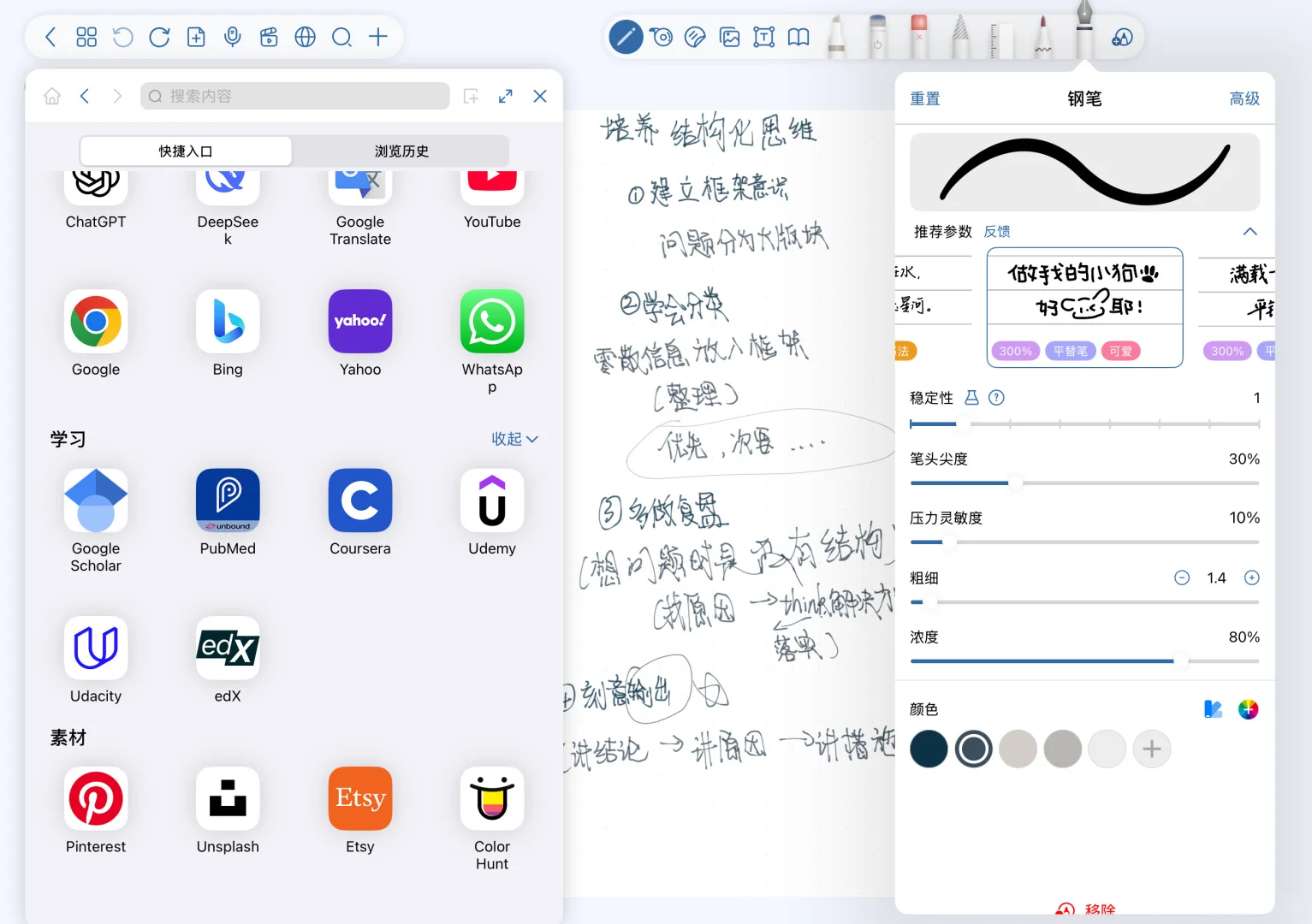Select the dark navy color swatch
1312x924 pixels.
point(929,749)
